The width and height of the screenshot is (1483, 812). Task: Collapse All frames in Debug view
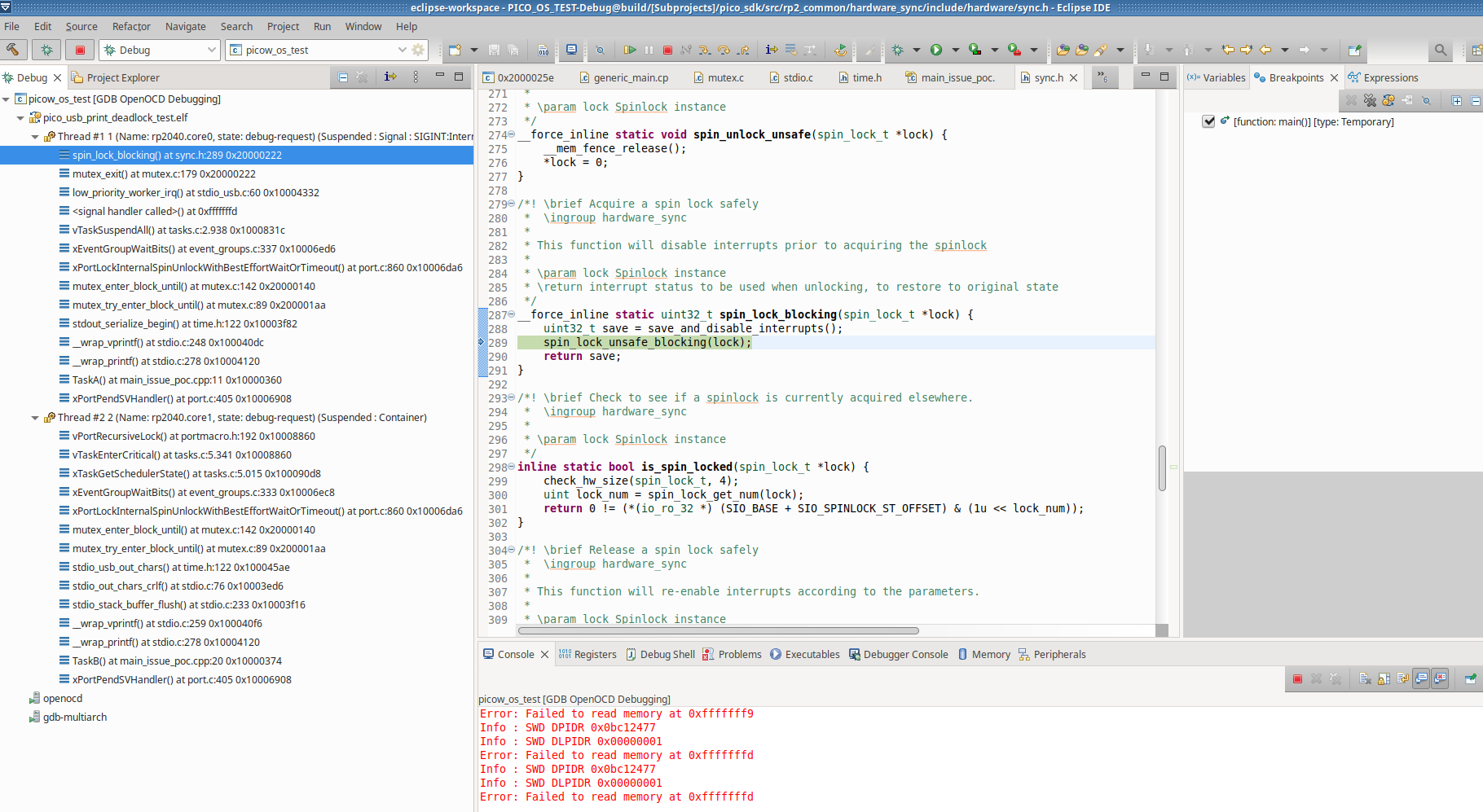(x=343, y=77)
